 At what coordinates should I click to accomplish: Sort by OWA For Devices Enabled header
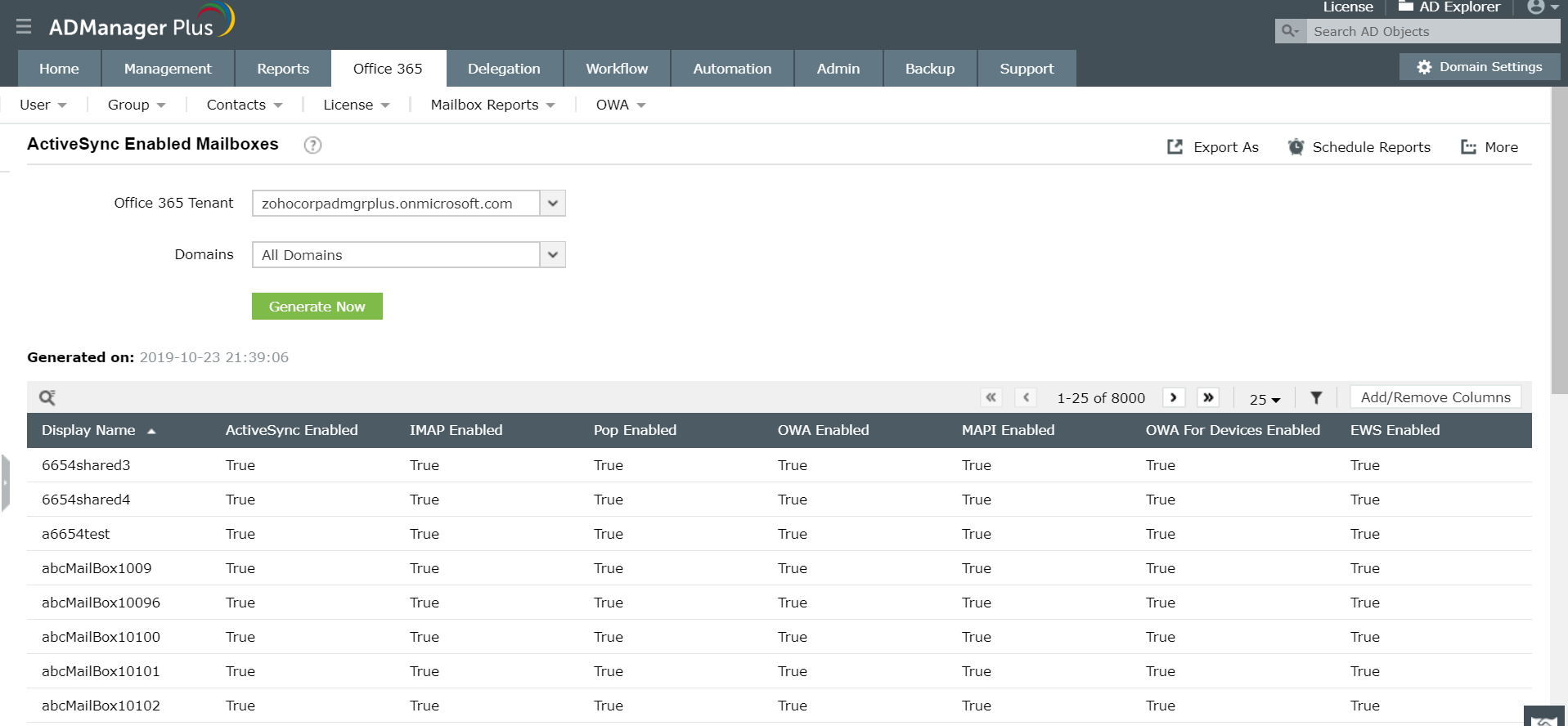coord(1233,430)
